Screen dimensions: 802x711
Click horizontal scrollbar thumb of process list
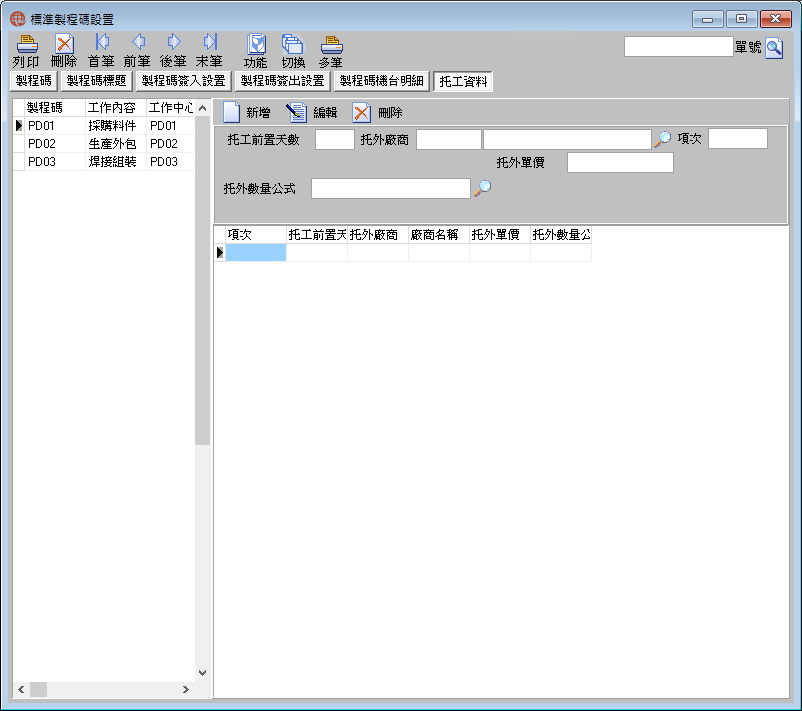pyautogui.click(x=38, y=690)
